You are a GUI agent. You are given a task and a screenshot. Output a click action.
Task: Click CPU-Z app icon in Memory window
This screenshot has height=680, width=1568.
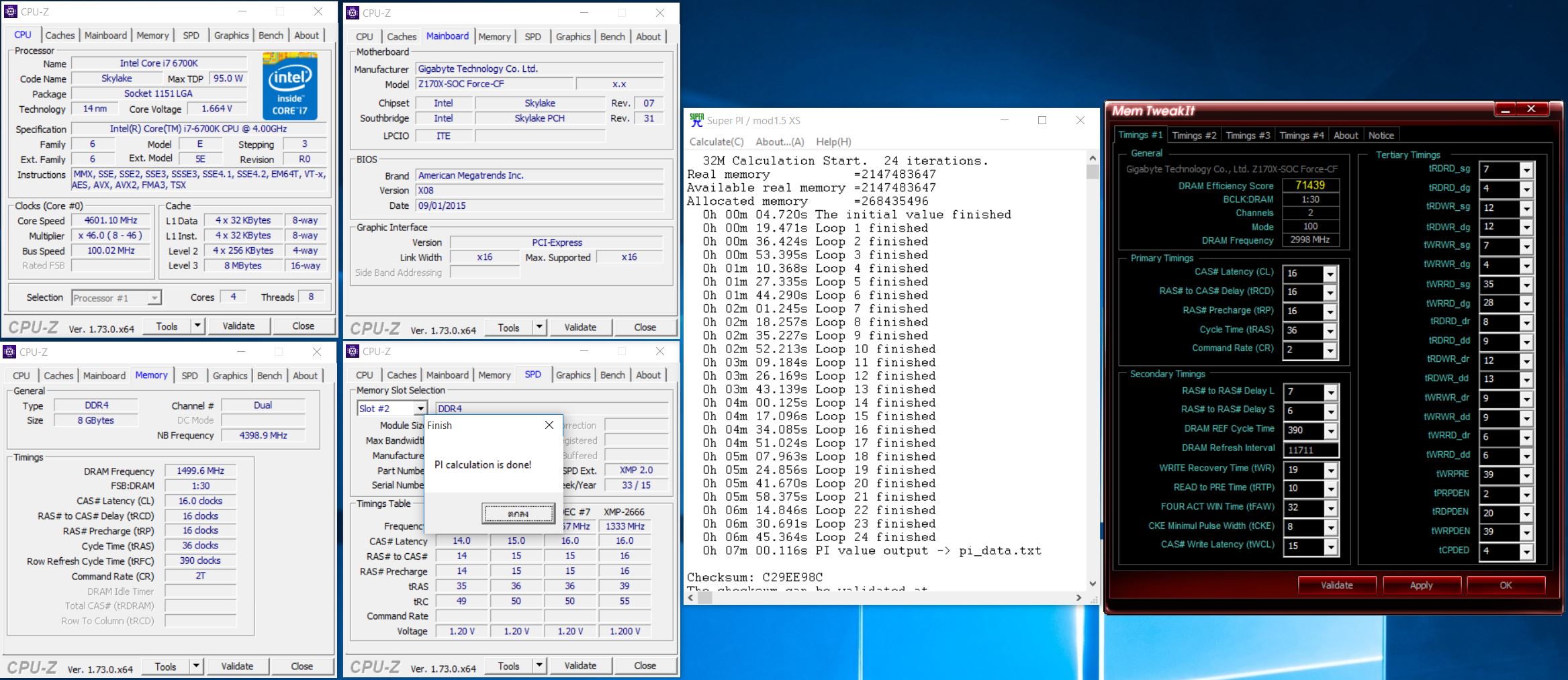[9, 352]
